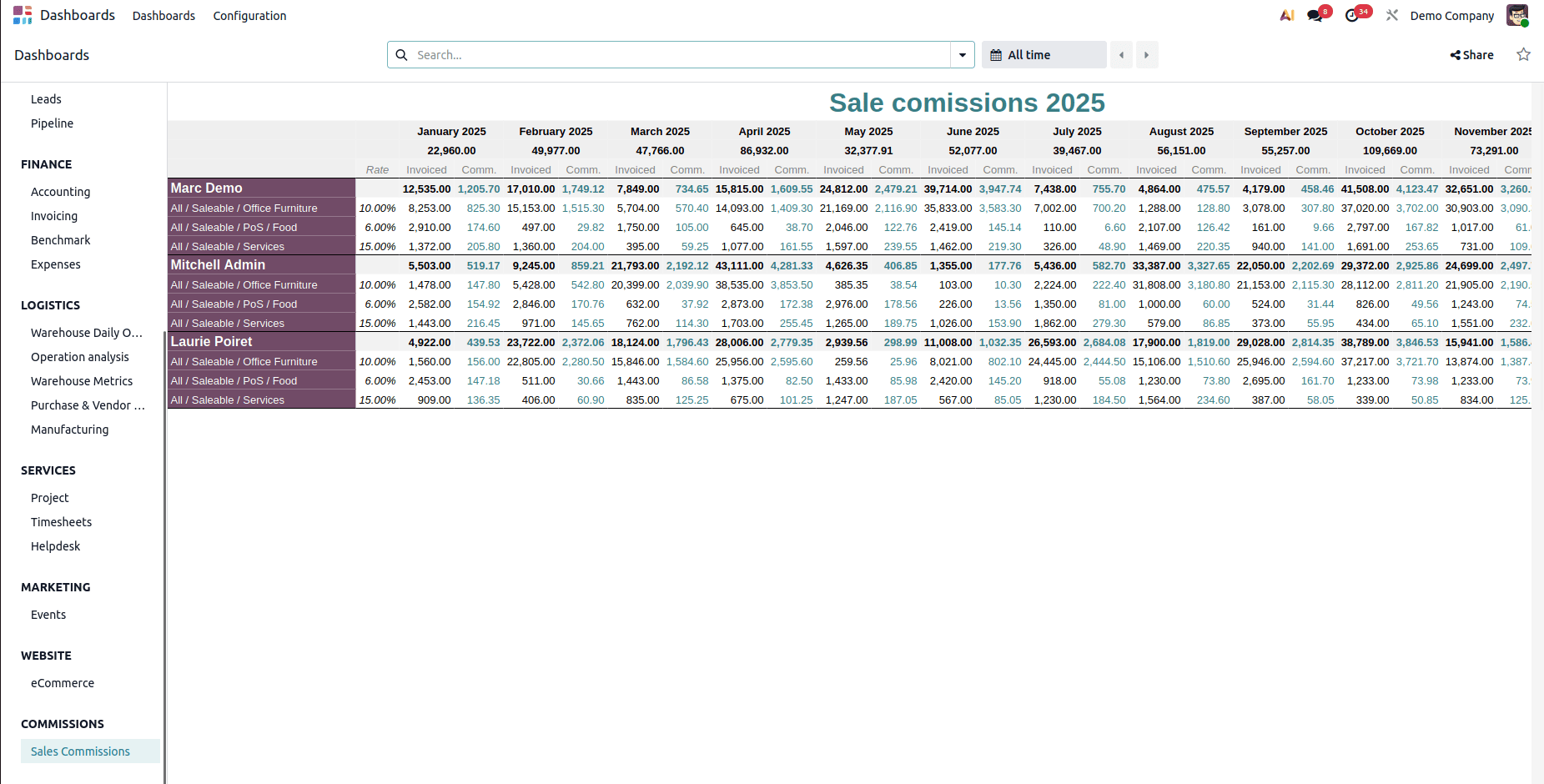Open the developer tools wrench icon
This screenshot has height=784, width=1544.
click(1391, 14)
